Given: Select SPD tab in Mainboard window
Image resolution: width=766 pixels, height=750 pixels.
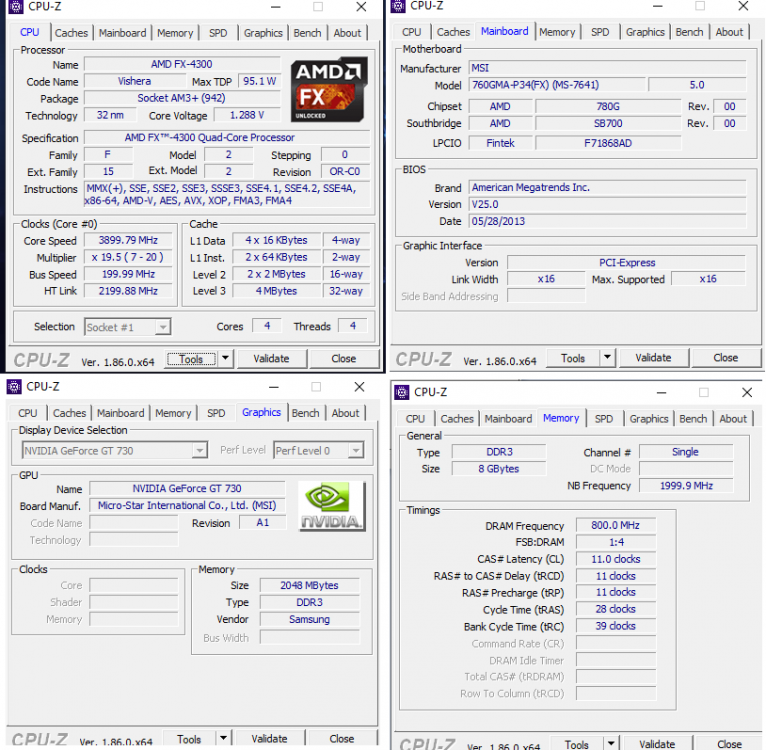Looking at the screenshot, I should 600,32.
